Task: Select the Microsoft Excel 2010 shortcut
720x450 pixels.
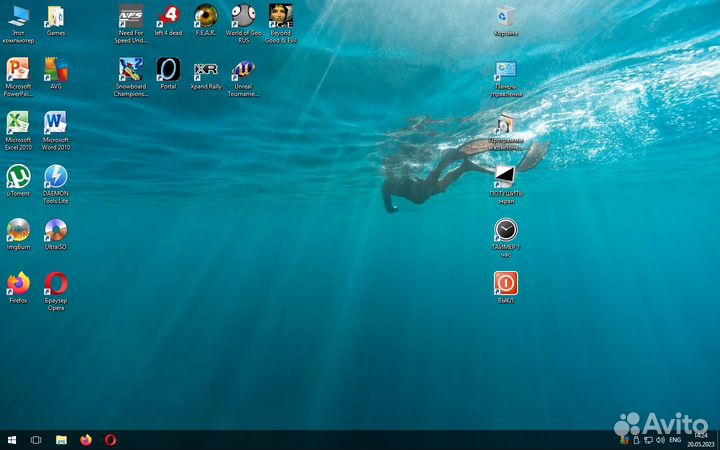Action: click(18, 123)
